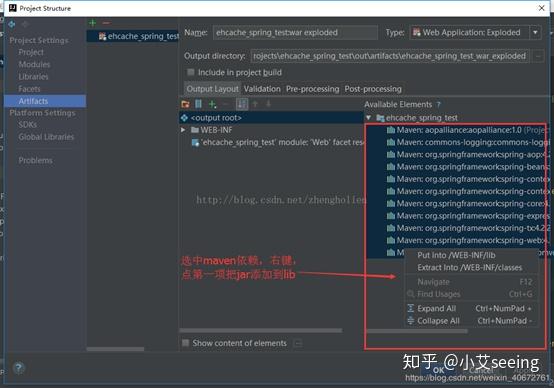Image resolution: width=554 pixels, height=388 pixels.
Task: Choose Collapse All in the context menu
Action: pos(471,321)
